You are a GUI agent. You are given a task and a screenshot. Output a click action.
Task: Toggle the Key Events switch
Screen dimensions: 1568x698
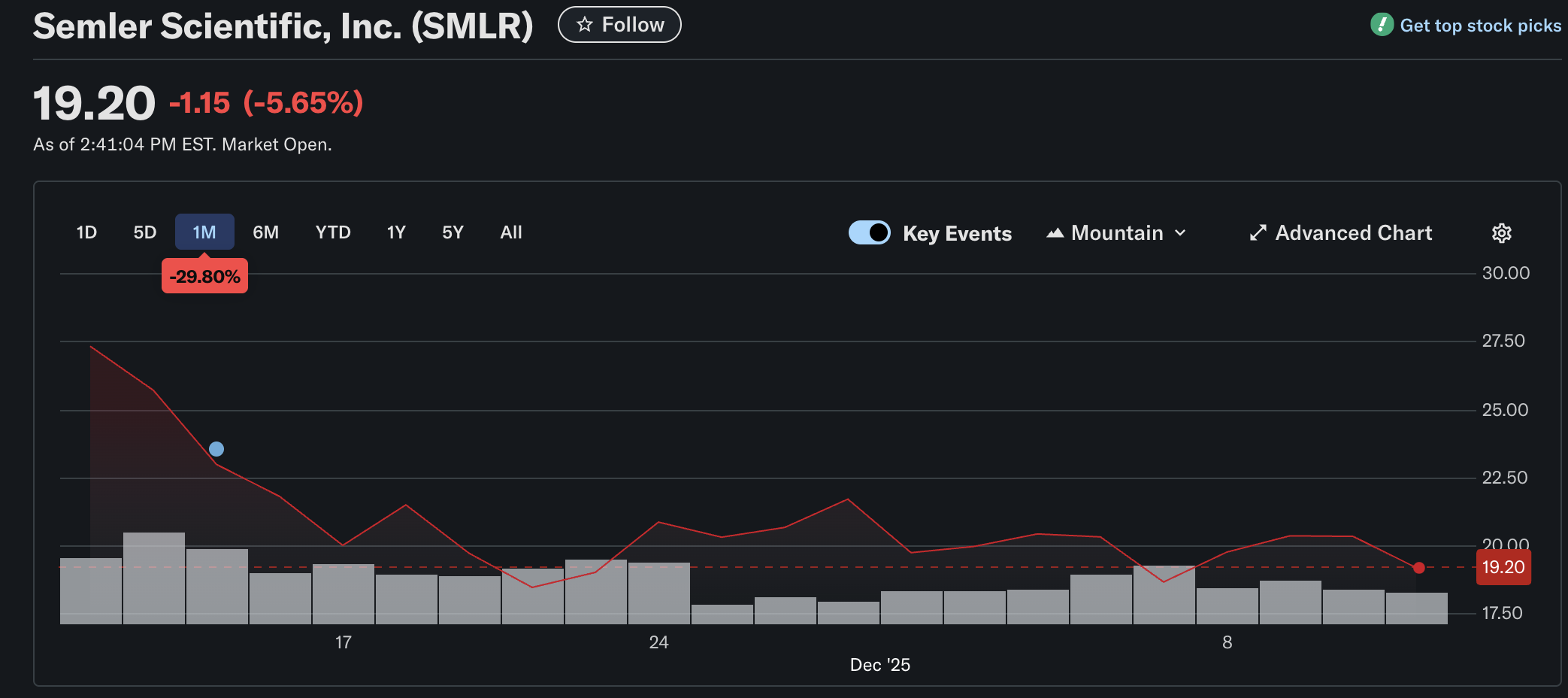(870, 232)
